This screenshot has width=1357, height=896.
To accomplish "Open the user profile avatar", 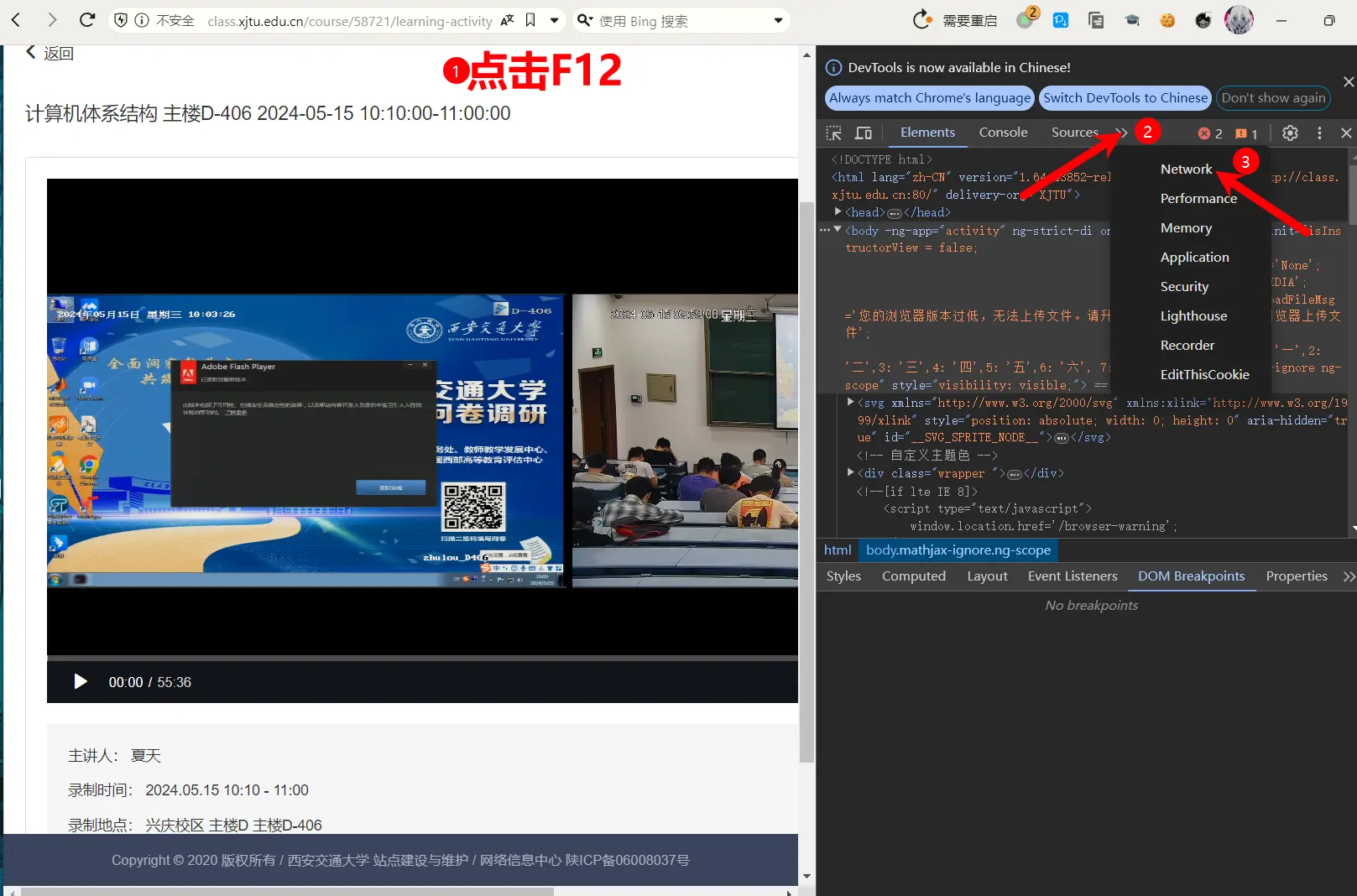I will coord(1239,20).
